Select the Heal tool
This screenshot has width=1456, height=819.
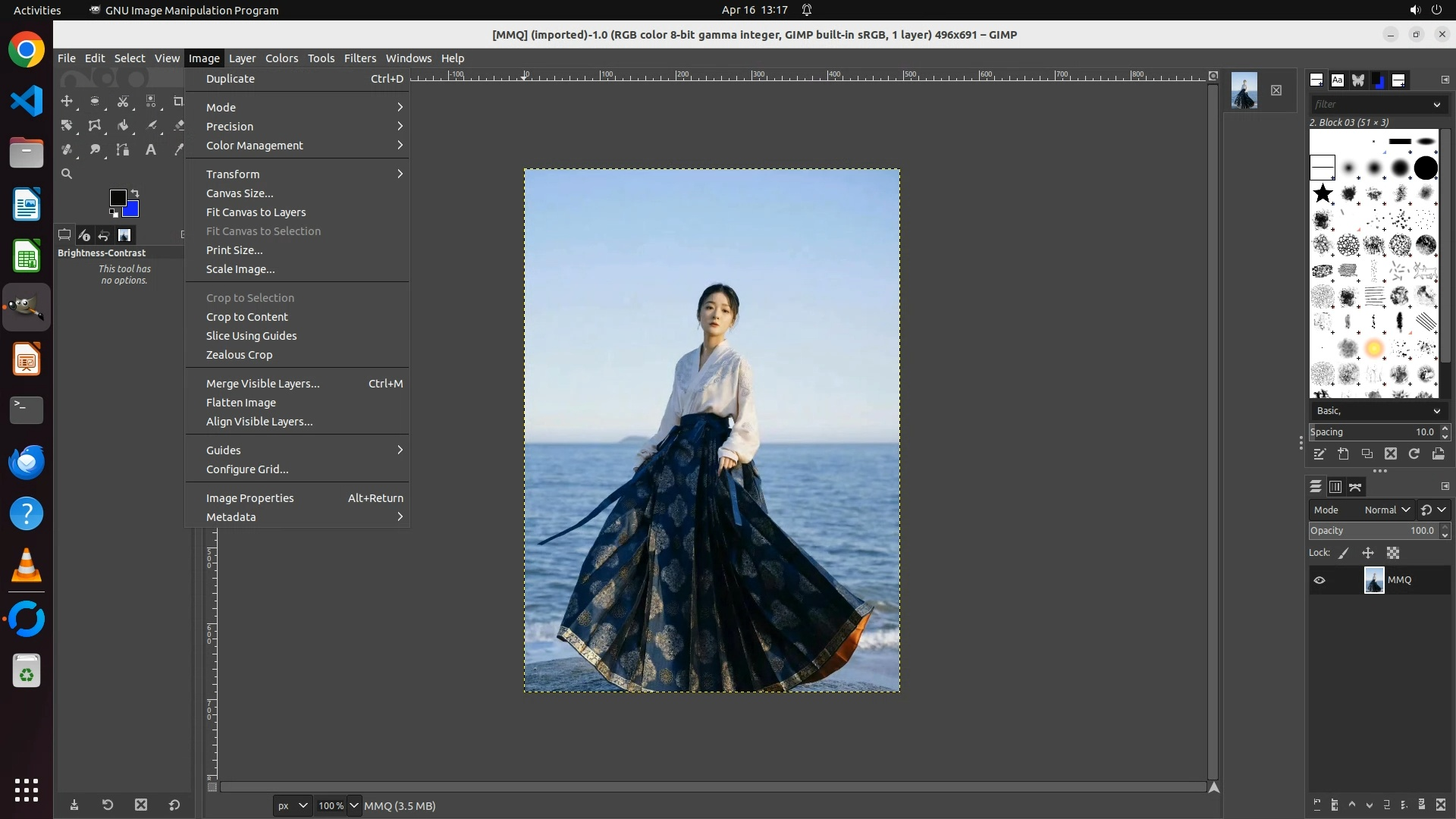67,150
